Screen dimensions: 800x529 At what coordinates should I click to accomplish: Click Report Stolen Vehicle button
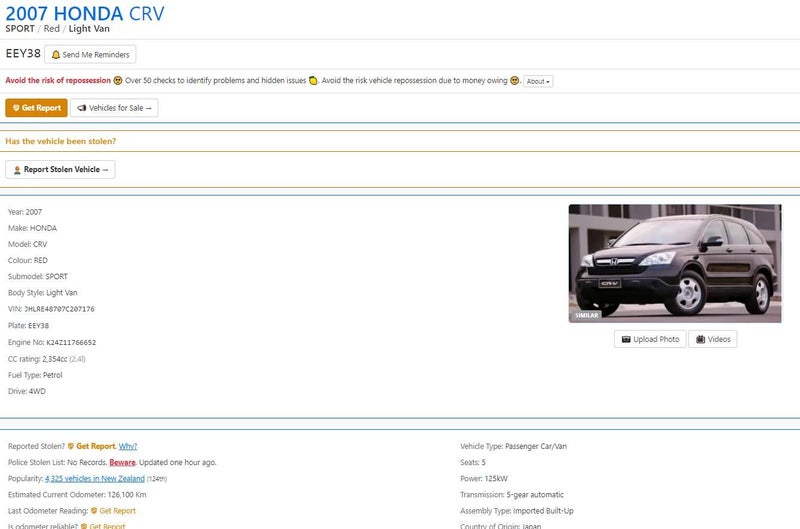(x=61, y=170)
